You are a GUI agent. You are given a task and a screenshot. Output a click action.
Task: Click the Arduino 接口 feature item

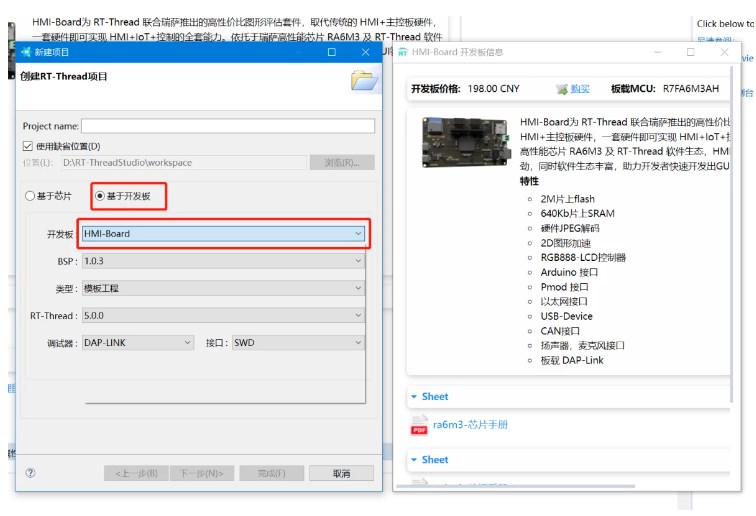coord(569,272)
